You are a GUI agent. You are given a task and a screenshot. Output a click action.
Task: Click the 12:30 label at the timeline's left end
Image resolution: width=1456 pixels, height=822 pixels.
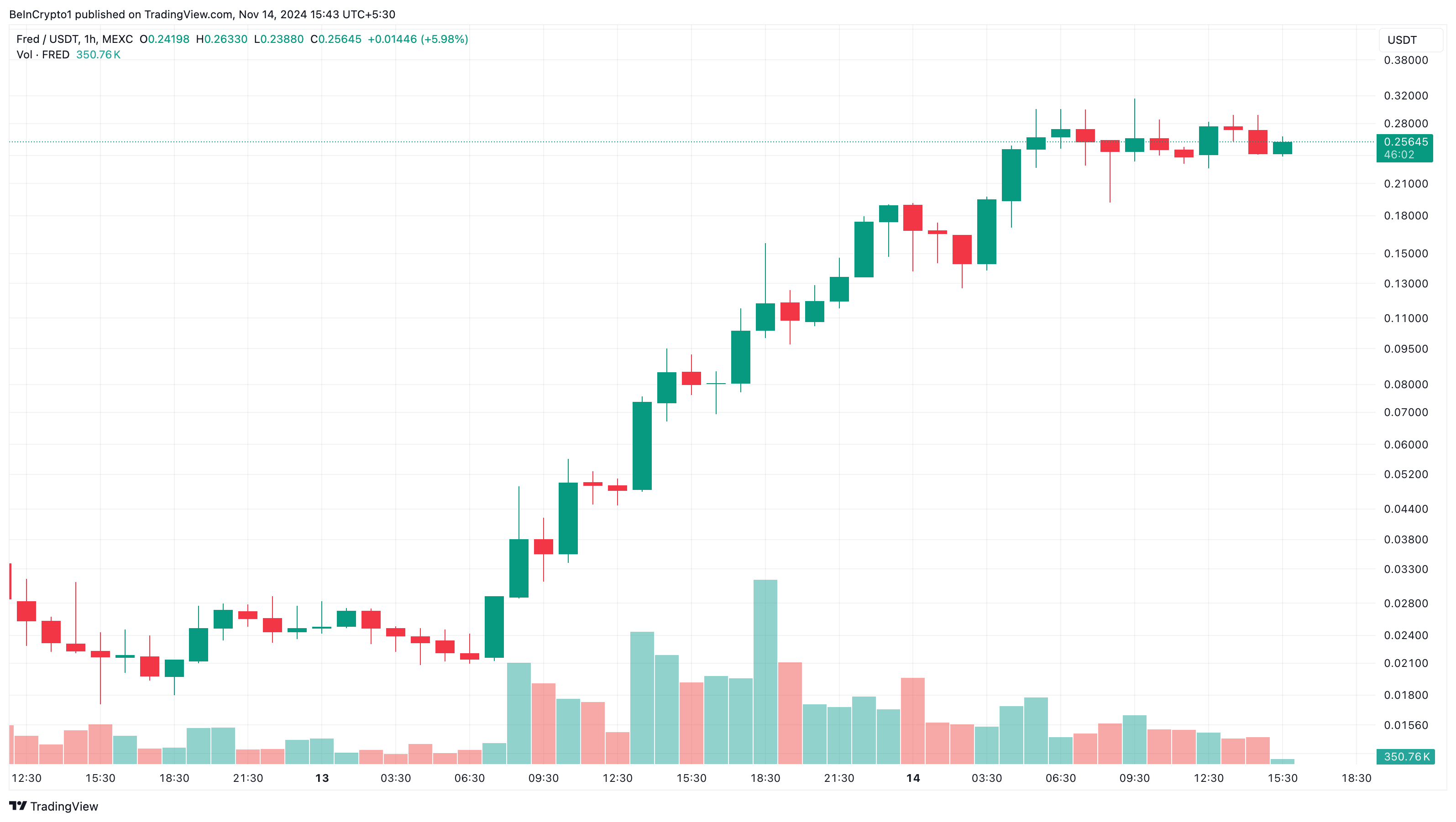pyautogui.click(x=26, y=778)
